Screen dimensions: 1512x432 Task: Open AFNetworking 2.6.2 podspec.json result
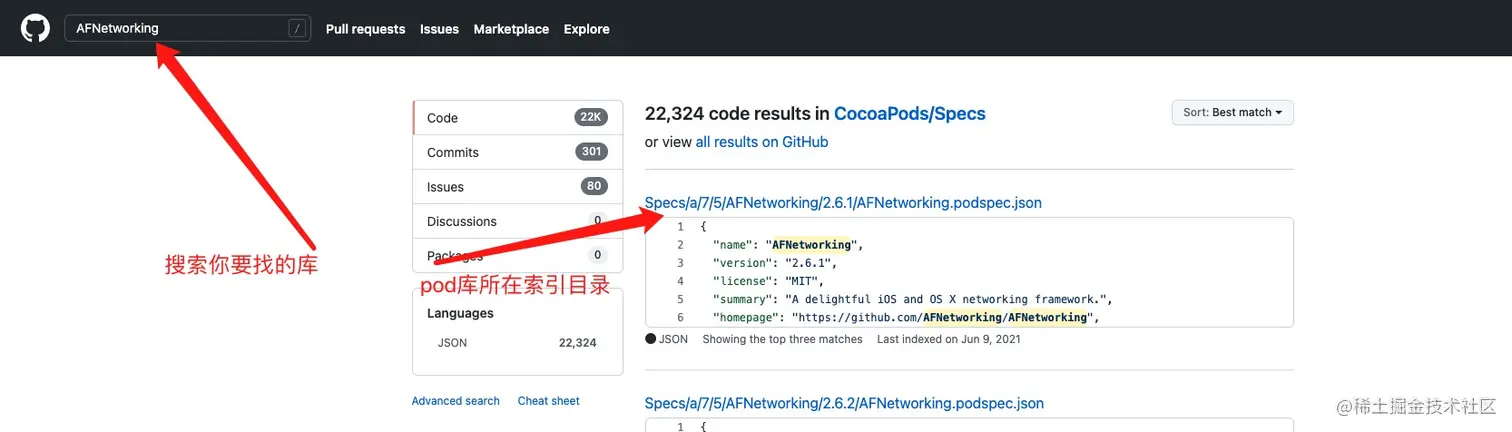click(x=844, y=404)
